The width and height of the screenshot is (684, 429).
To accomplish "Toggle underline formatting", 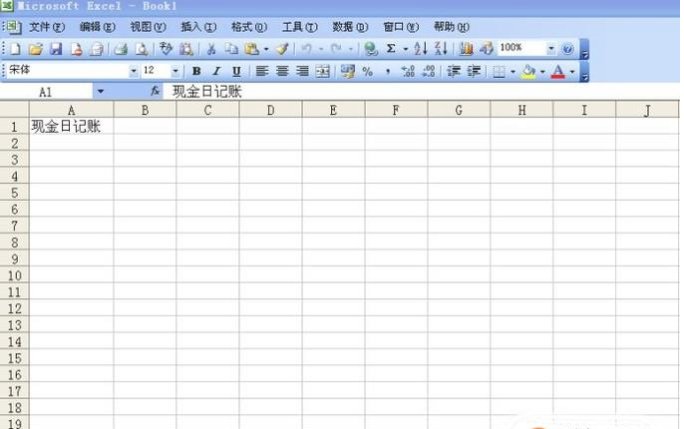I will (236, 71).
